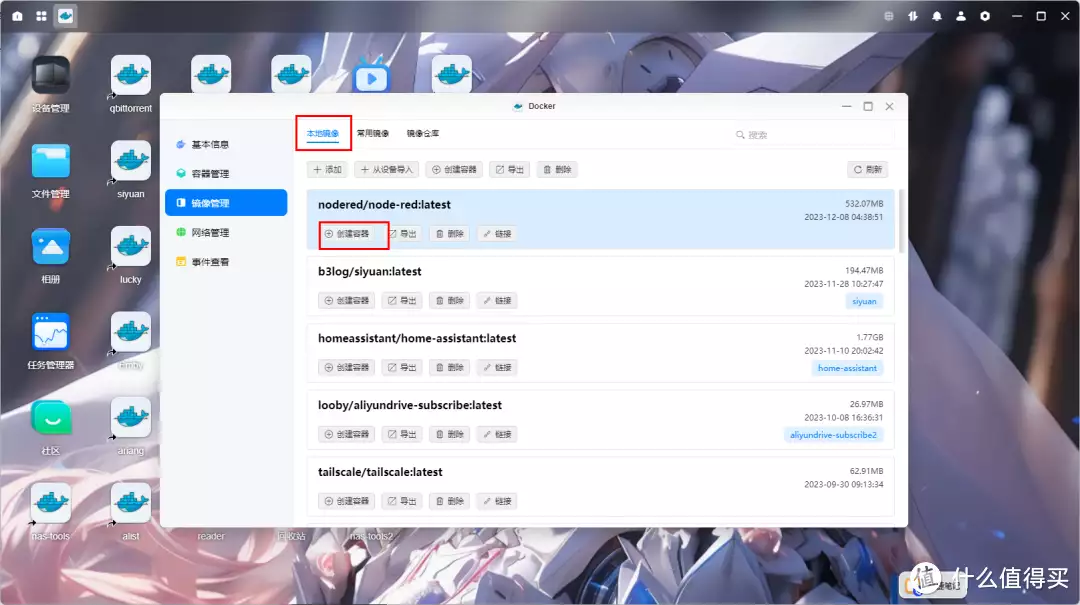
Task: Open the 文件管理 desktop icon
Action: (50, 162)
